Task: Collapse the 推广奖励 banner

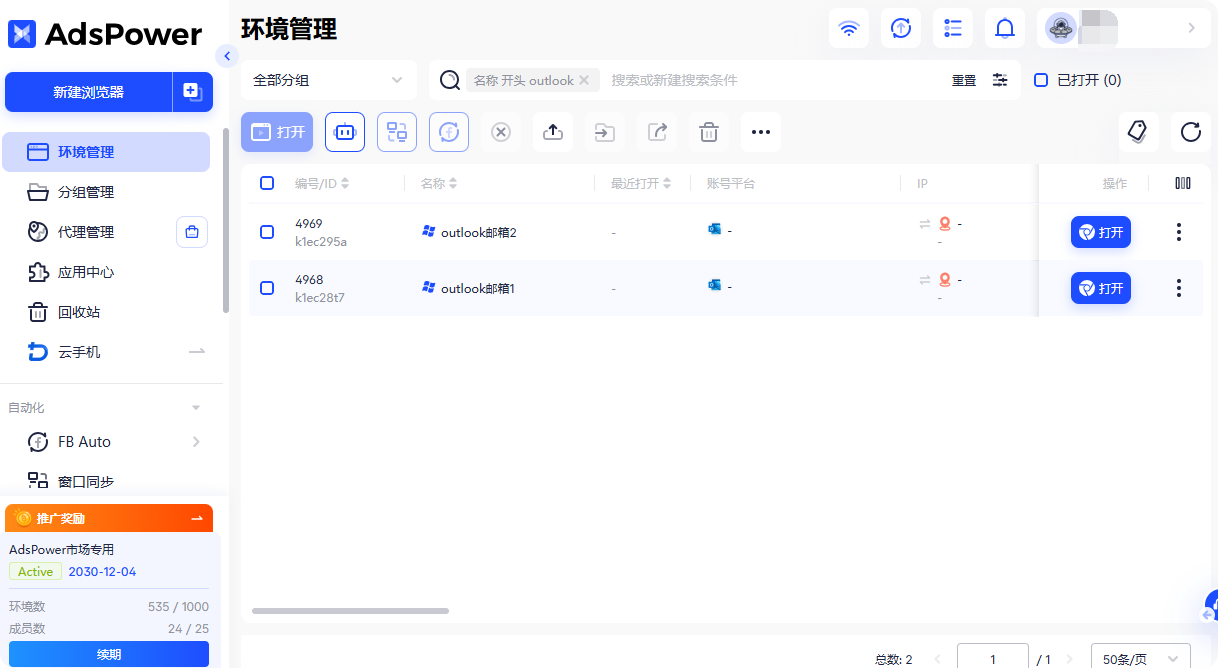Action: click(197, 518)
